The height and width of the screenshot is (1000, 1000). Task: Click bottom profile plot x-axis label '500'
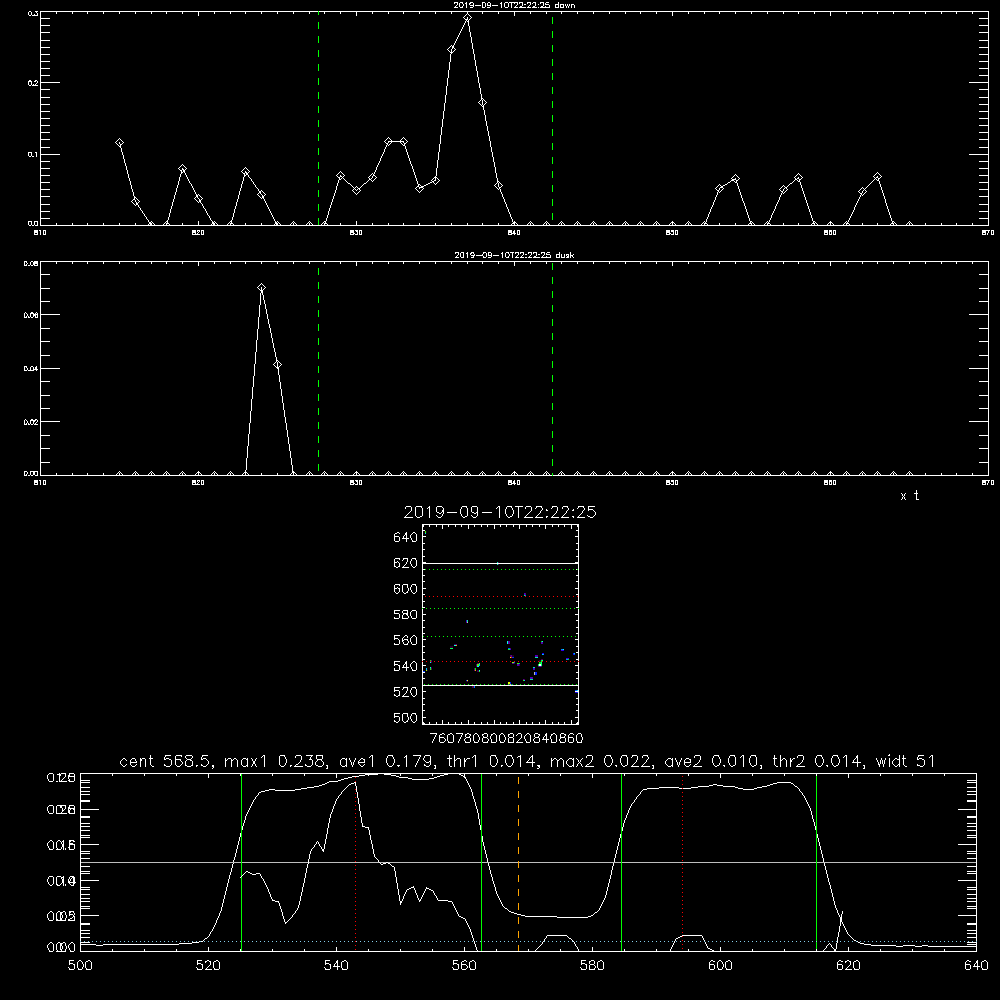click(80, 966)
